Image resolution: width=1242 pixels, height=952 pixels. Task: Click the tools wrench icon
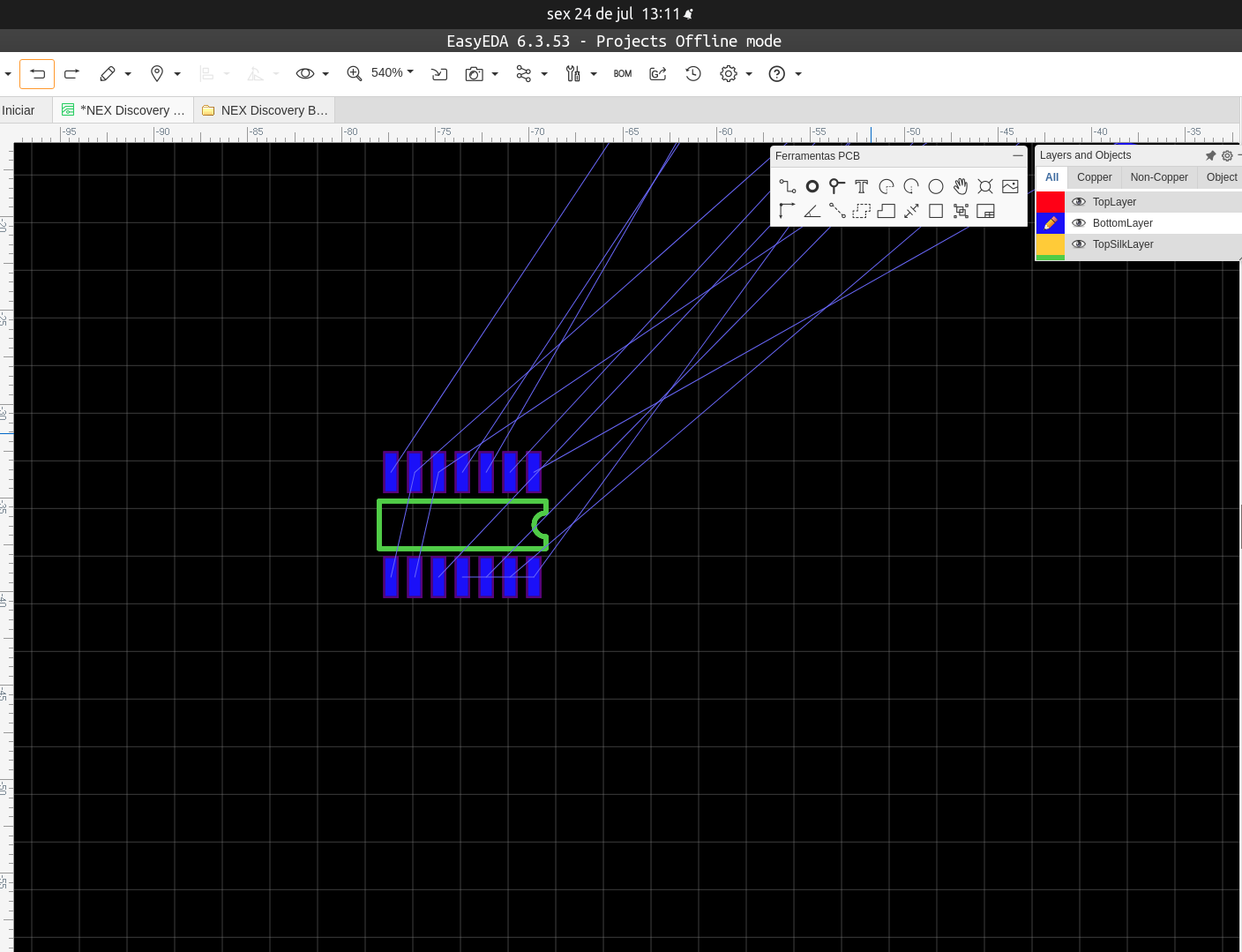point(573,74)
